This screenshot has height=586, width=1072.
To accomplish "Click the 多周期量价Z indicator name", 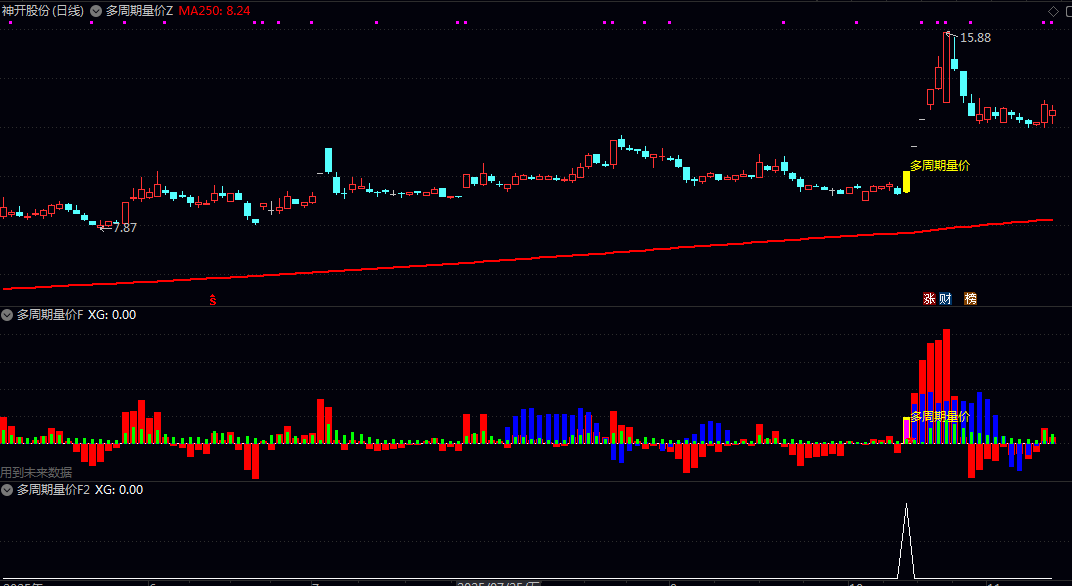I will [x=139, y=11].
